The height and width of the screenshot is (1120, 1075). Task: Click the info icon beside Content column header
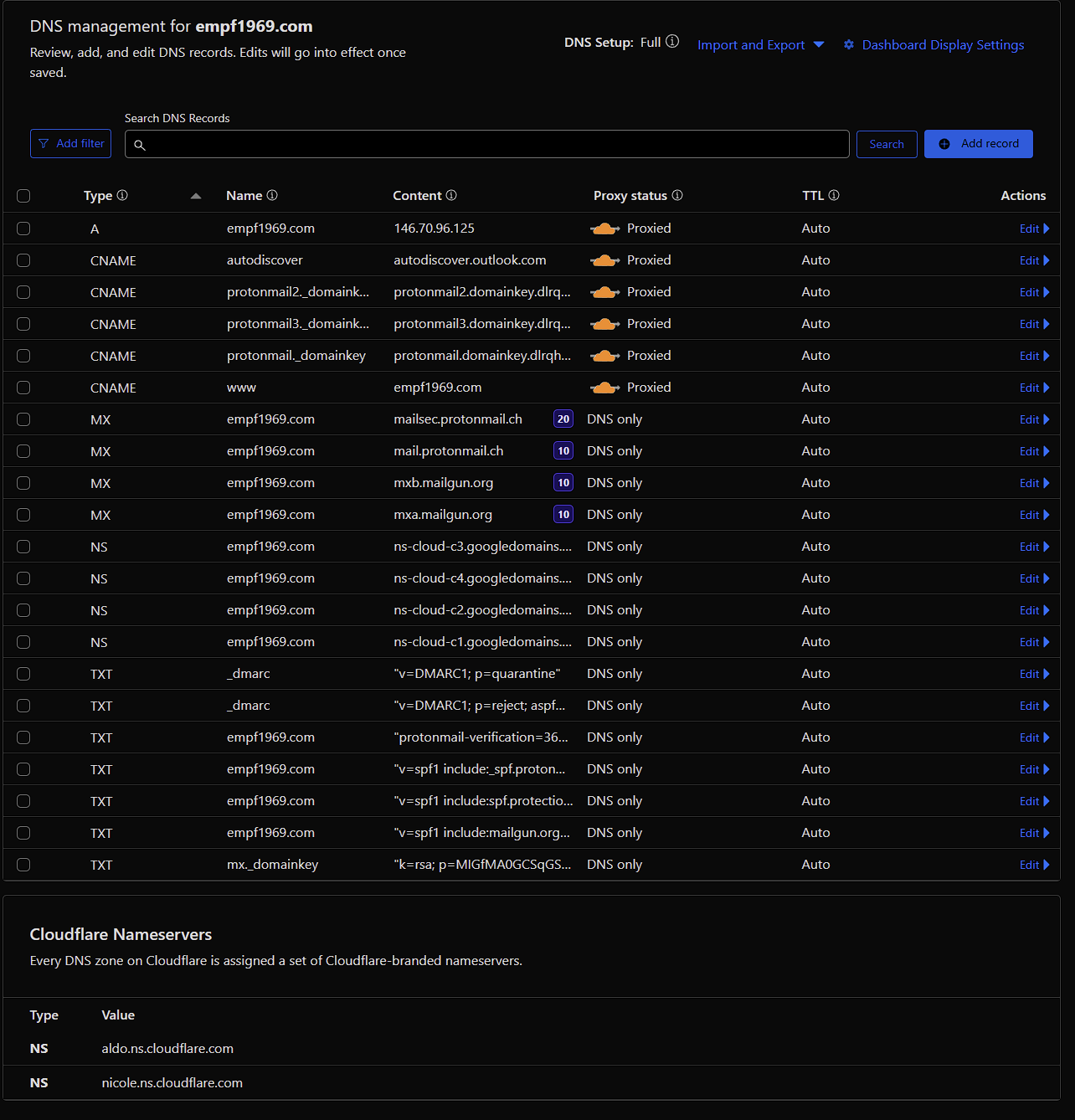tap(451, 195)
